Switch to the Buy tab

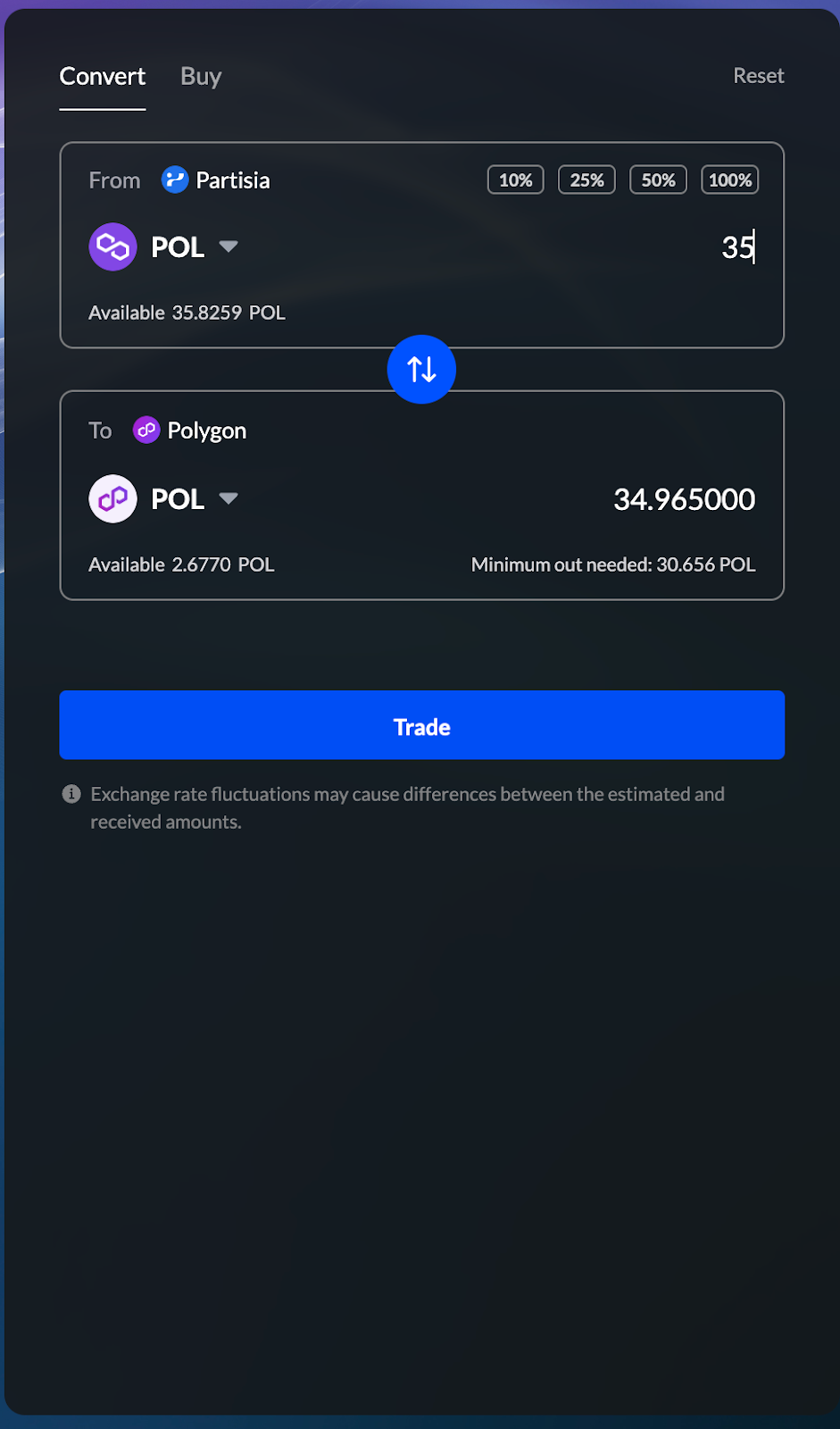point(201,77)
